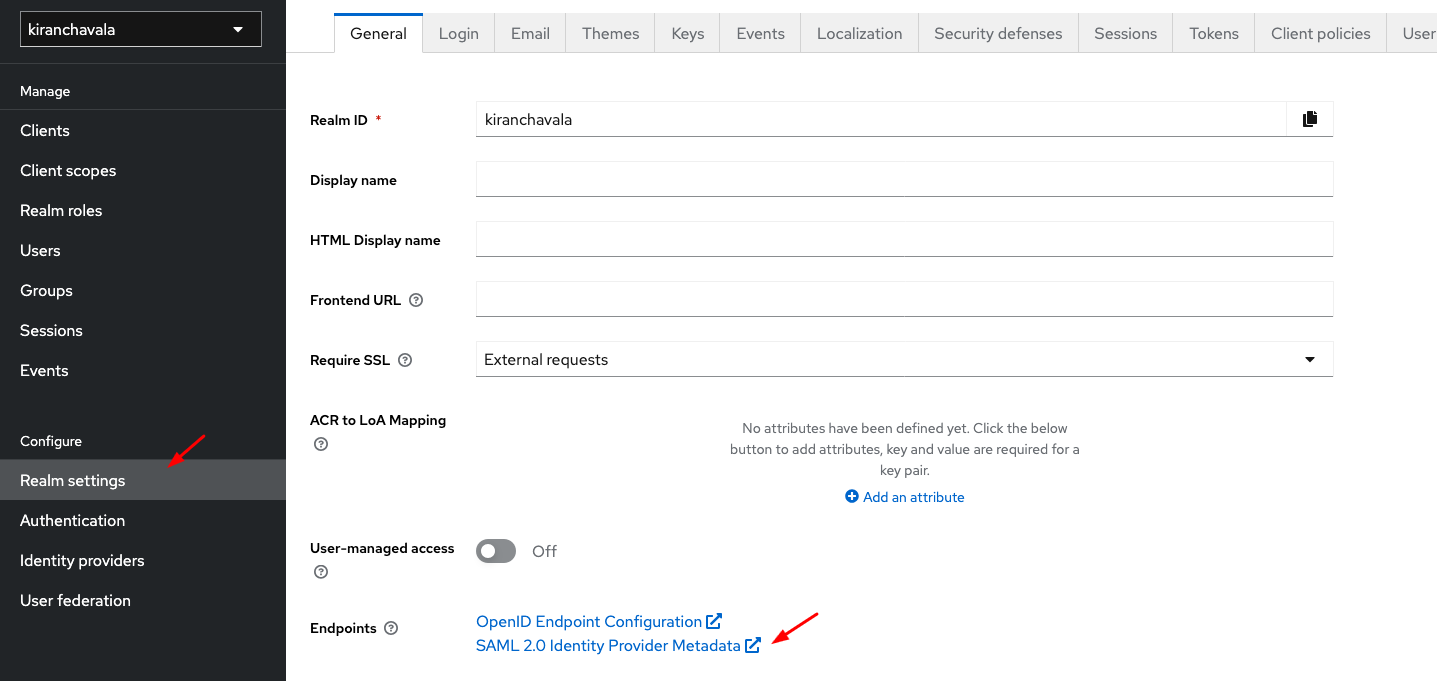Open Identity providers in the sidebar
Image resolution: width=1437 pixels, height=681 pixels.
(82, 561)
